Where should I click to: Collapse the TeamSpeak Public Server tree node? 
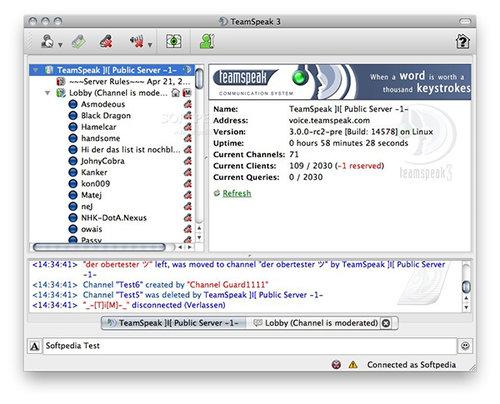[x=35, y=70]
